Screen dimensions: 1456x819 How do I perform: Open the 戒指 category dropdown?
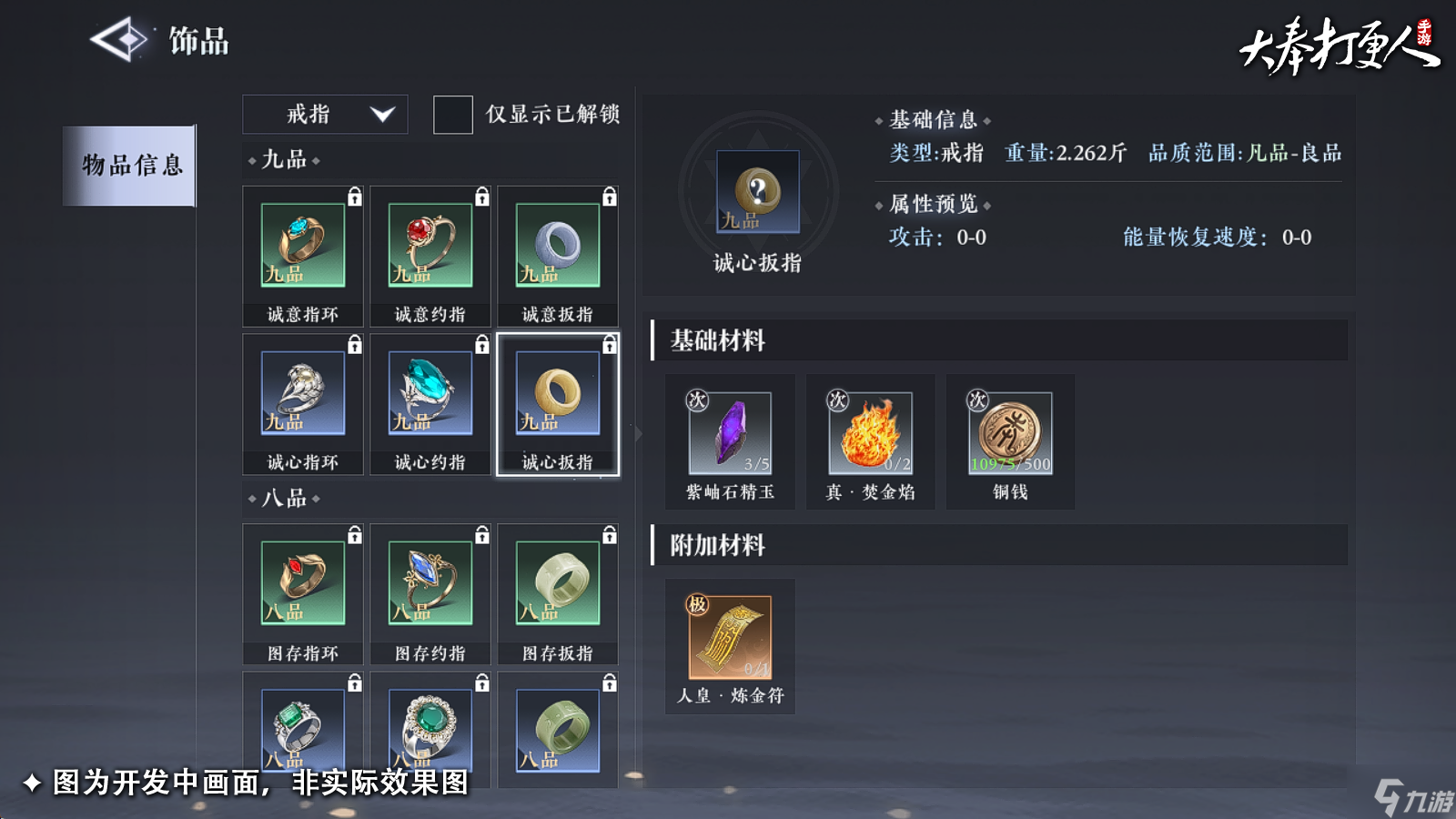point(325,115)
